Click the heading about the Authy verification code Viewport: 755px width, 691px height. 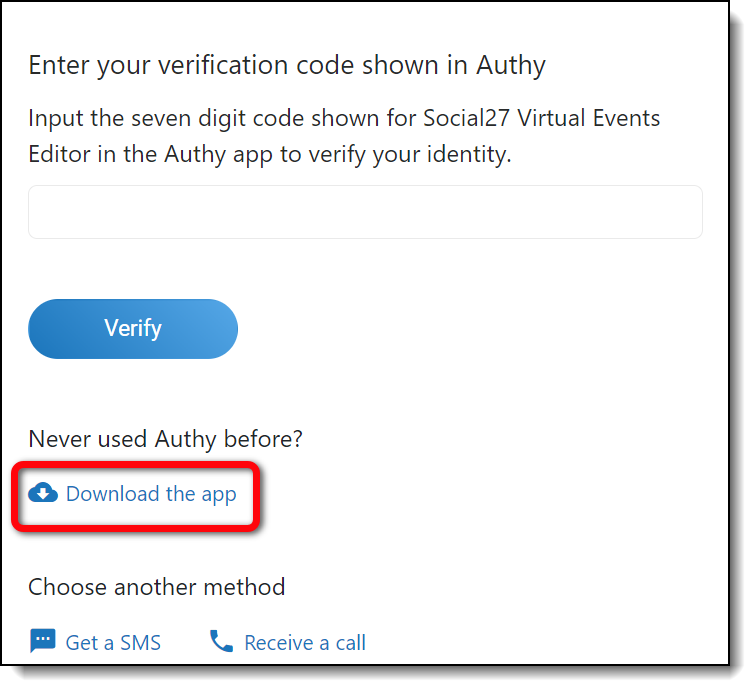pyautogui.click(x=287, y=66)
